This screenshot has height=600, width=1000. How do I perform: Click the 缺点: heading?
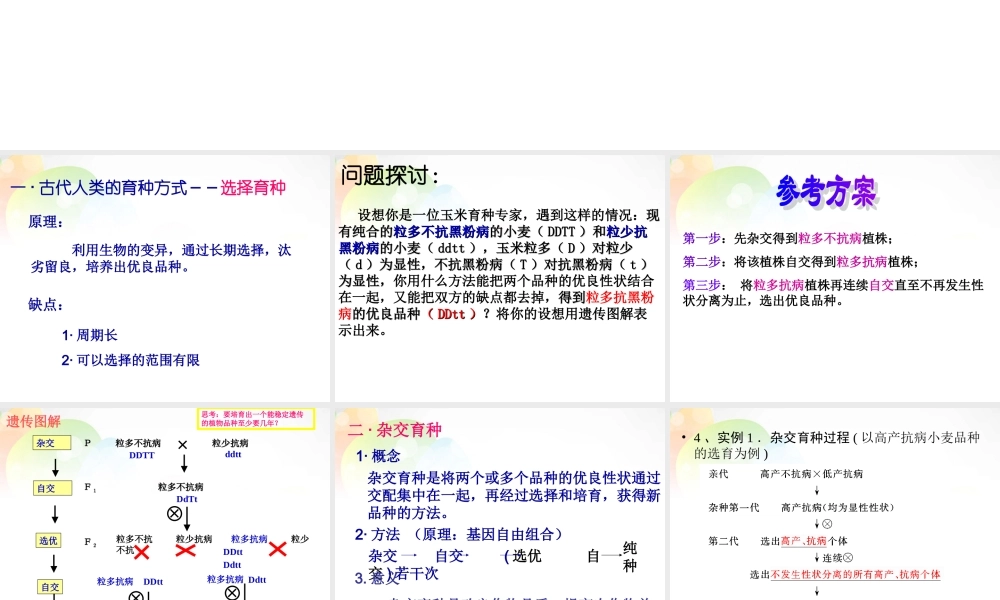click(x=46, y=305)
